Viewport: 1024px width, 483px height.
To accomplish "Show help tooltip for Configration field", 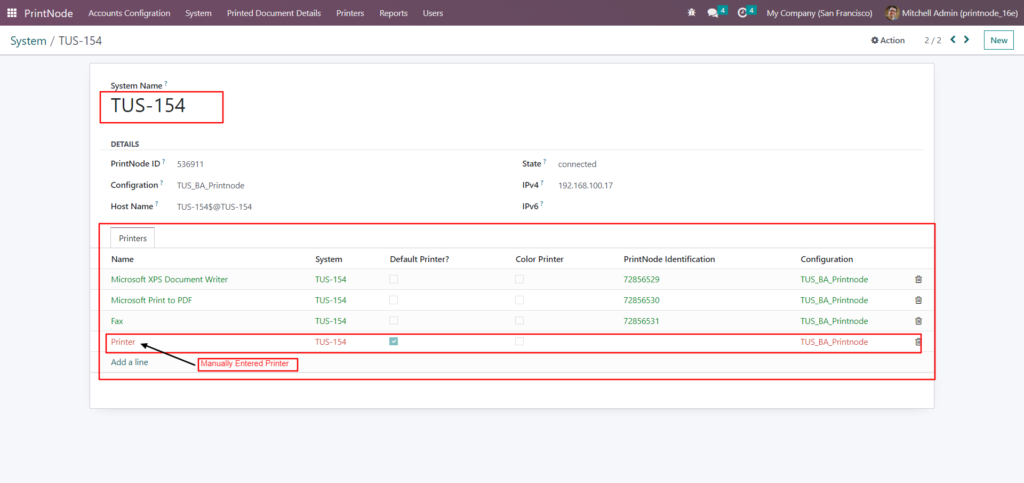I will 161,183.
